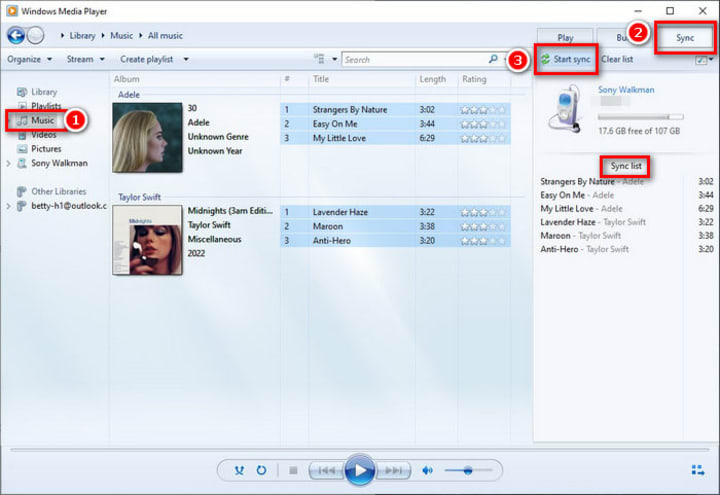Start playback with the Play button

tap(360, 470)
